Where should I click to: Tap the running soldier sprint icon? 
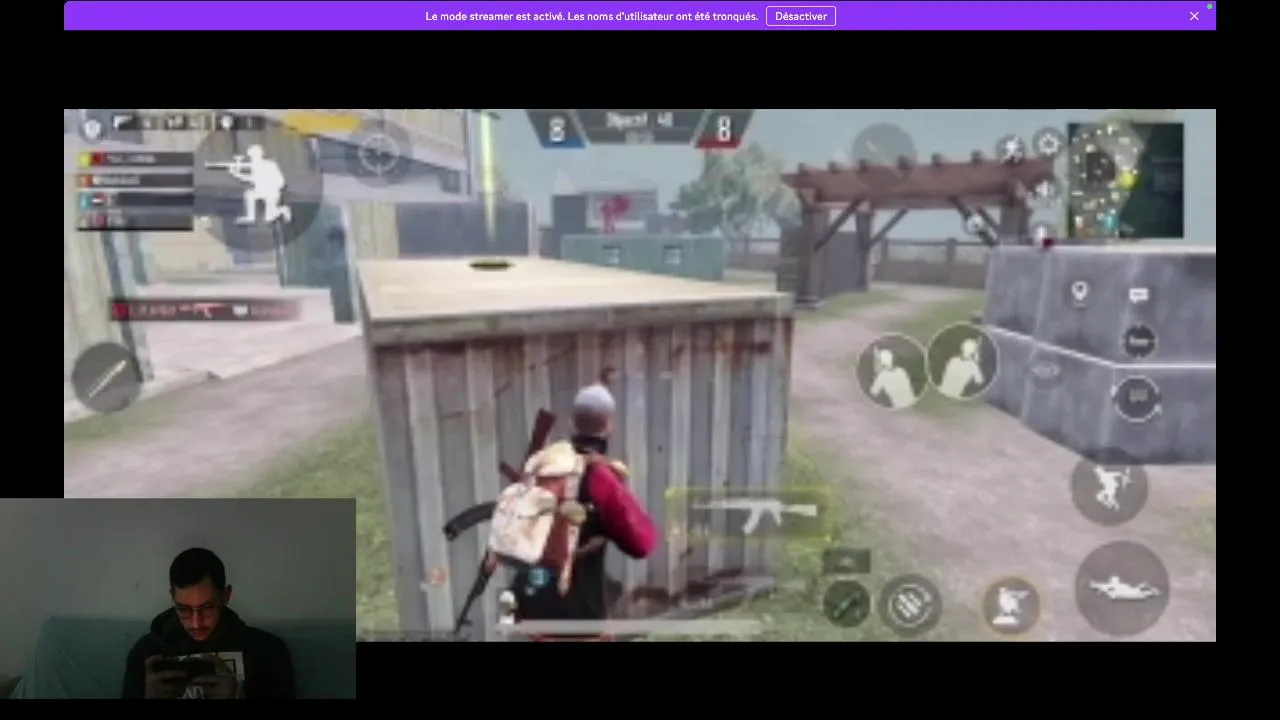click(x=1014, y=150)
